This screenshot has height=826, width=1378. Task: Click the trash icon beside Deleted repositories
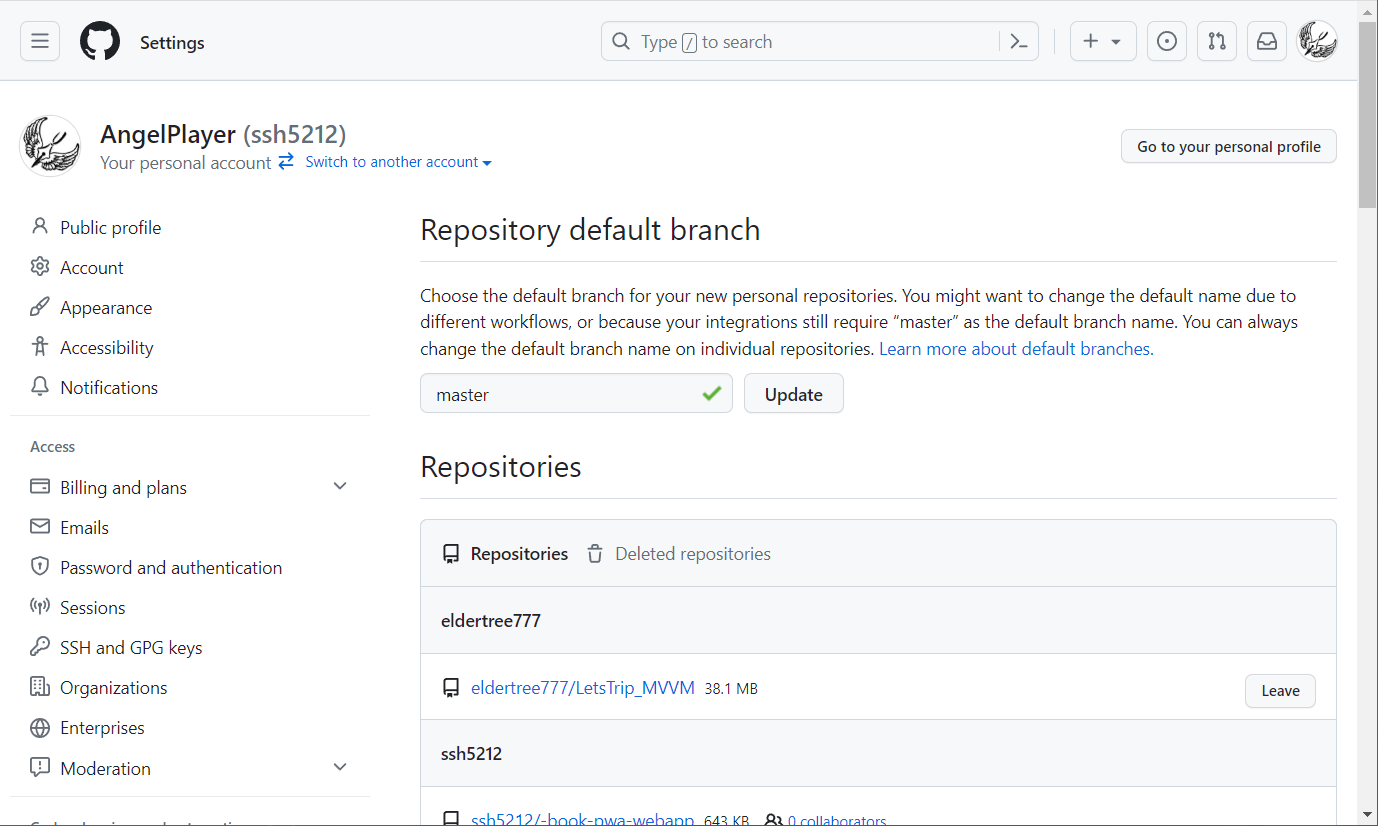[595, 553]
